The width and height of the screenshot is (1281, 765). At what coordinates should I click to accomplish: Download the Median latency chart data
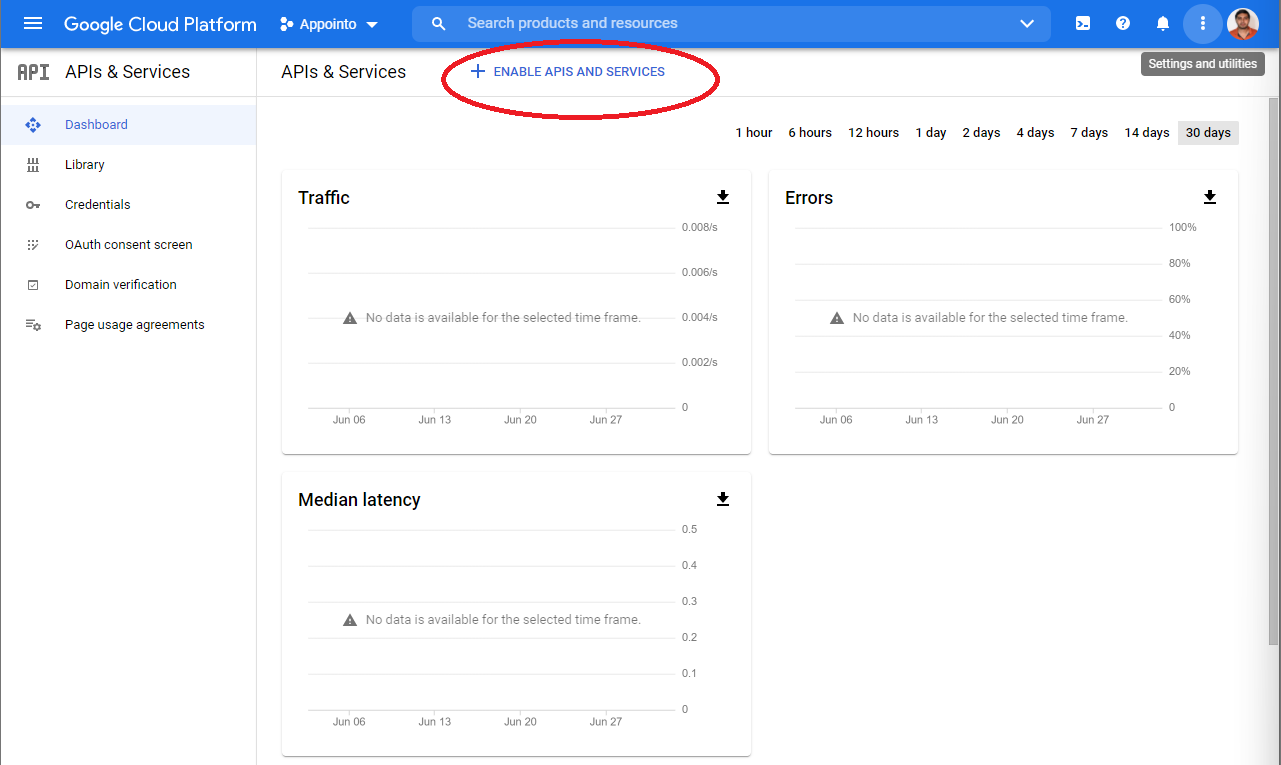click(x=723, y=499)
